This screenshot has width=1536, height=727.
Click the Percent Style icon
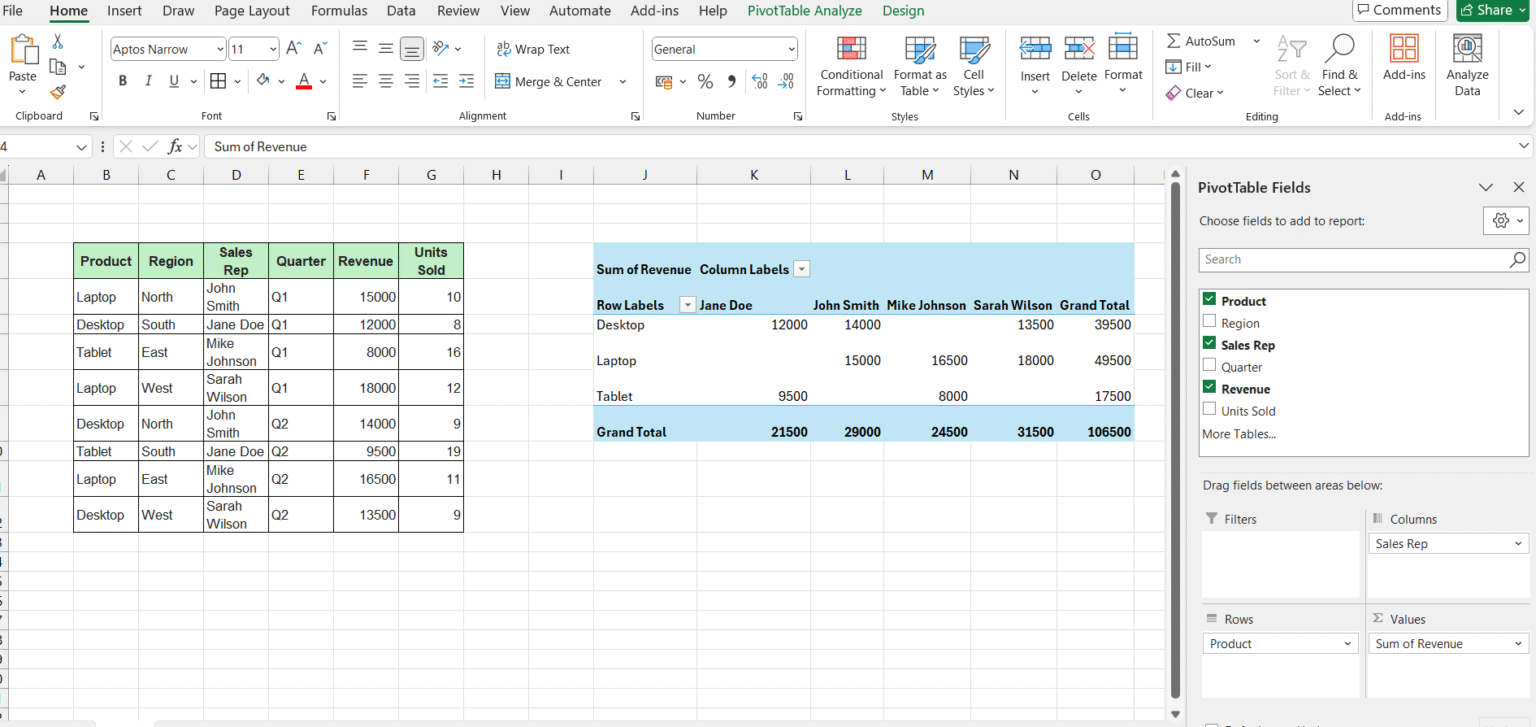click(705, 82)
